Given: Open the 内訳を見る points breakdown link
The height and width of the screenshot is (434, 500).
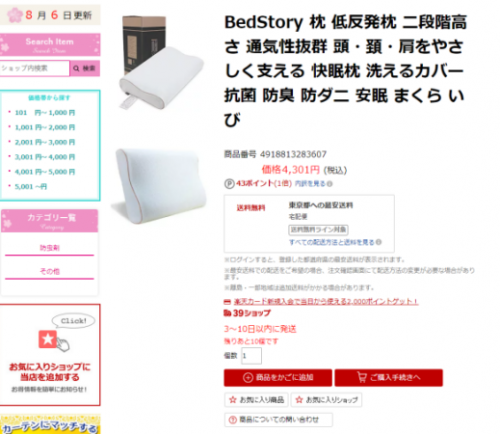Looking at the screenshot, I should (x=310, y=184).
